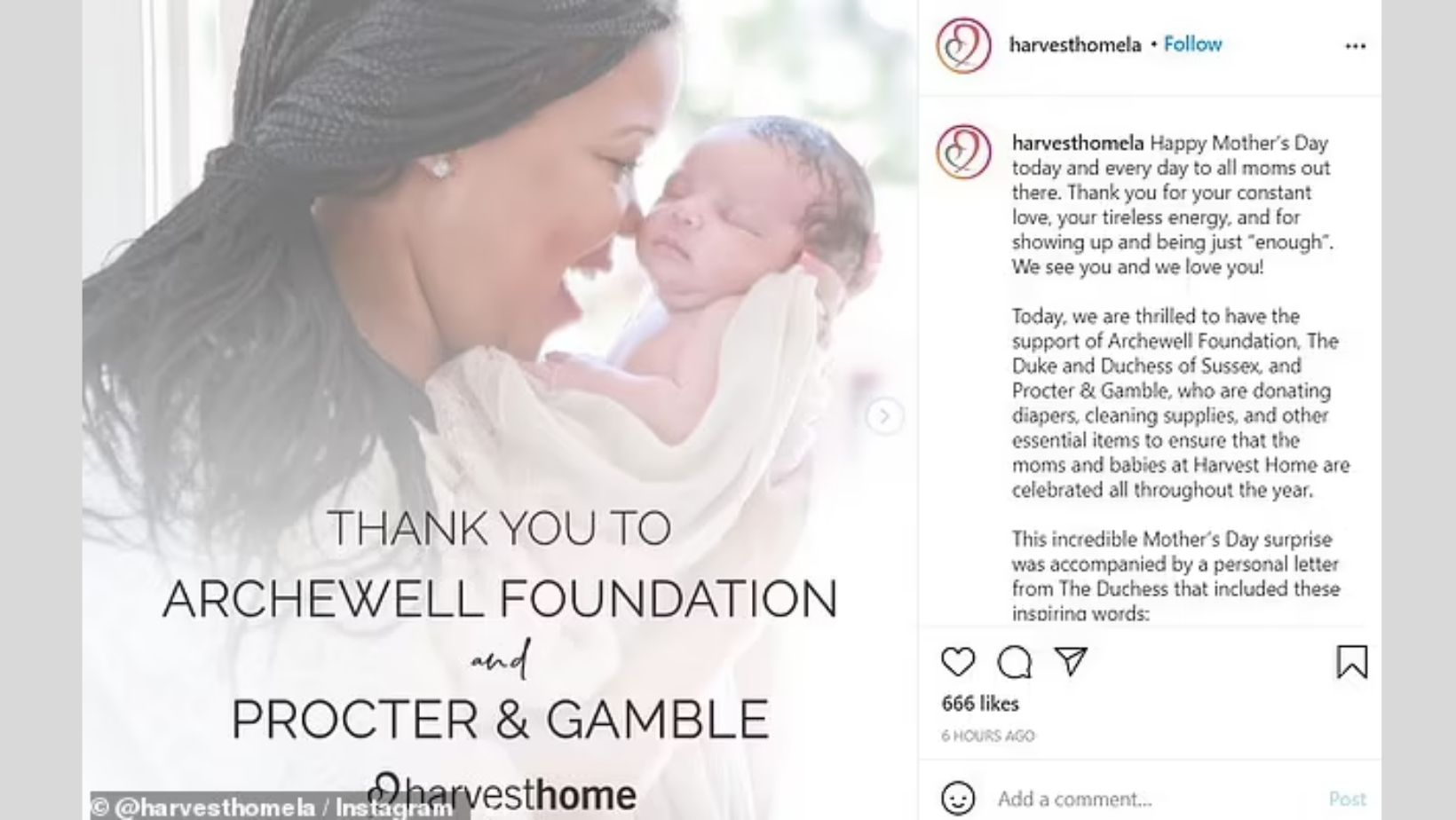
Task: Open the profile avatar beside the caption
Action: coord(964,152)
